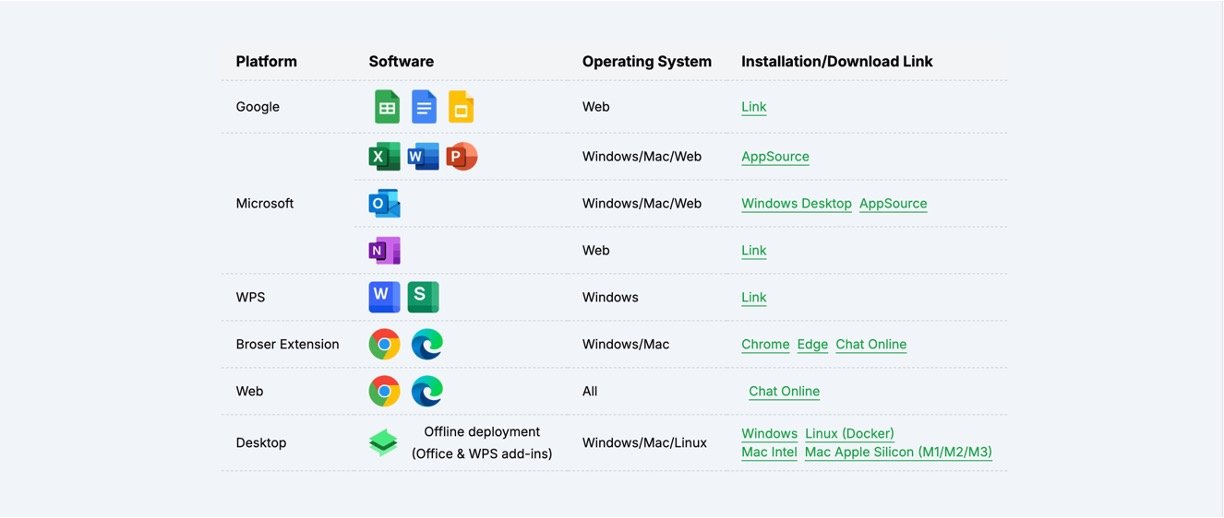This screenshot has height=518, width=1224.
Task: Click the Microsoft OneNote icon
Action: click(x=384, y=250)
